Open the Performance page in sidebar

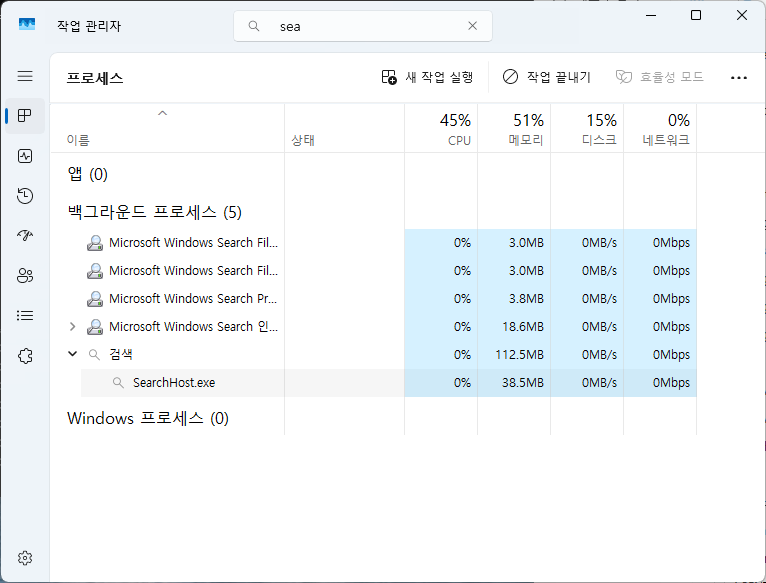coord(25,156)
